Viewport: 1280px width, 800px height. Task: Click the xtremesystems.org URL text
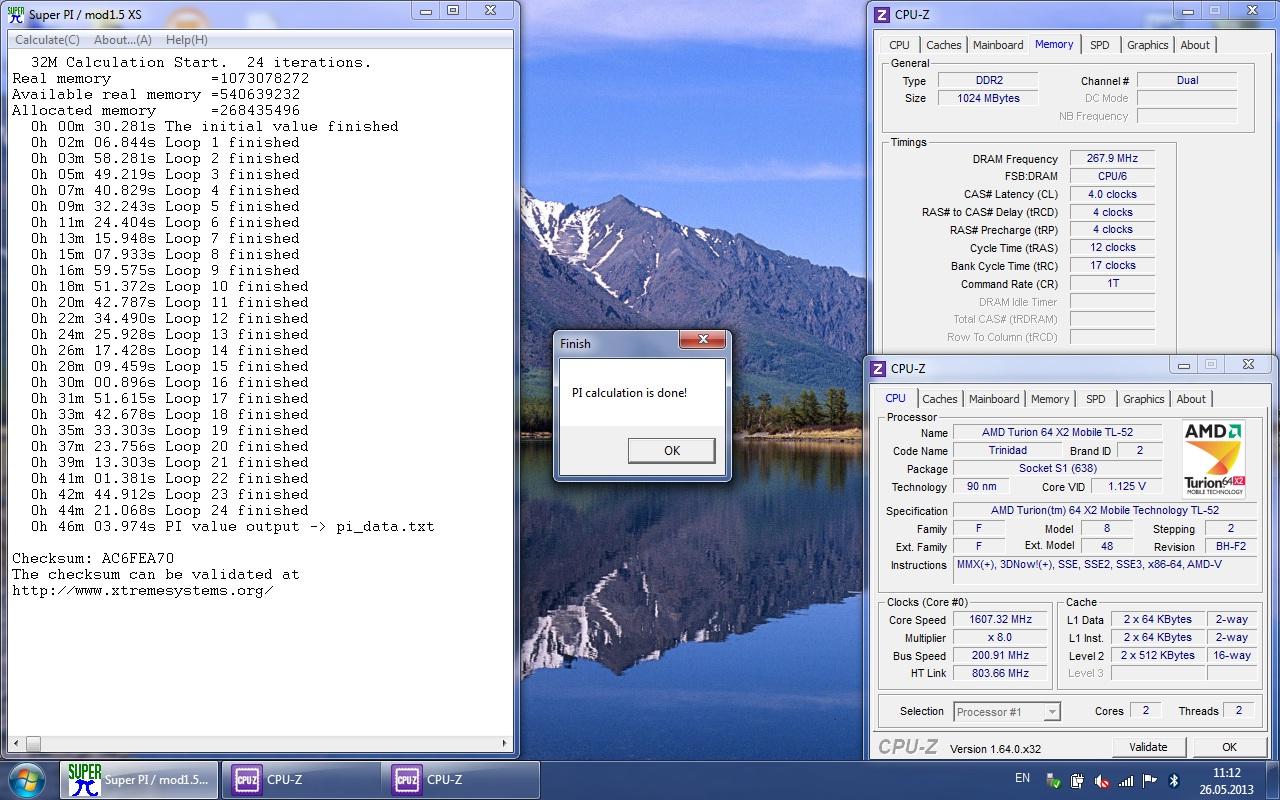click(142, 590)
